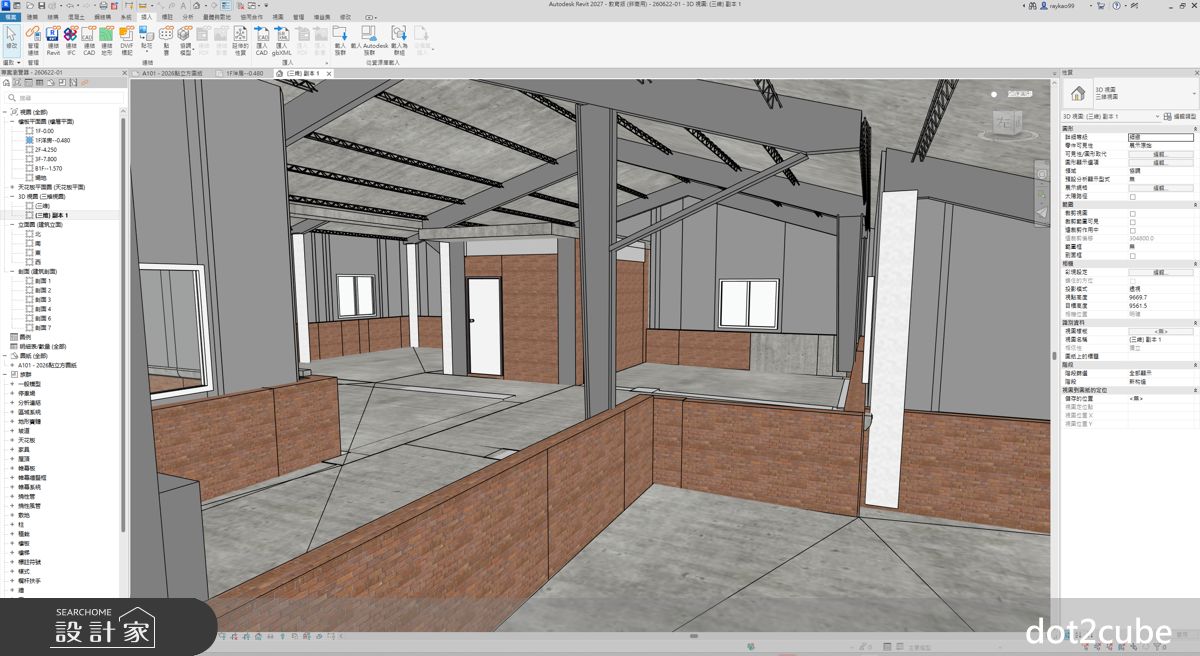Expand 天花板平面圖 tree node
This screenshot has width=1200, height=656.
click(12, 187)
